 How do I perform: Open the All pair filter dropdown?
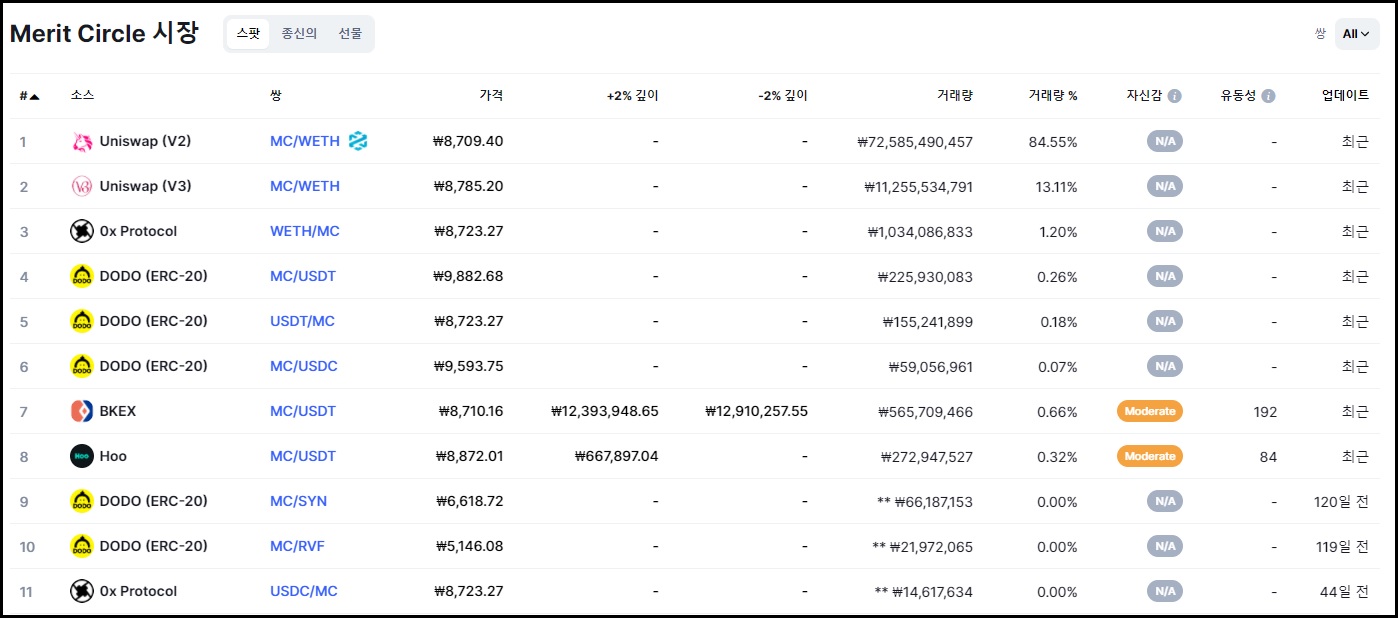pos(1356,34)
